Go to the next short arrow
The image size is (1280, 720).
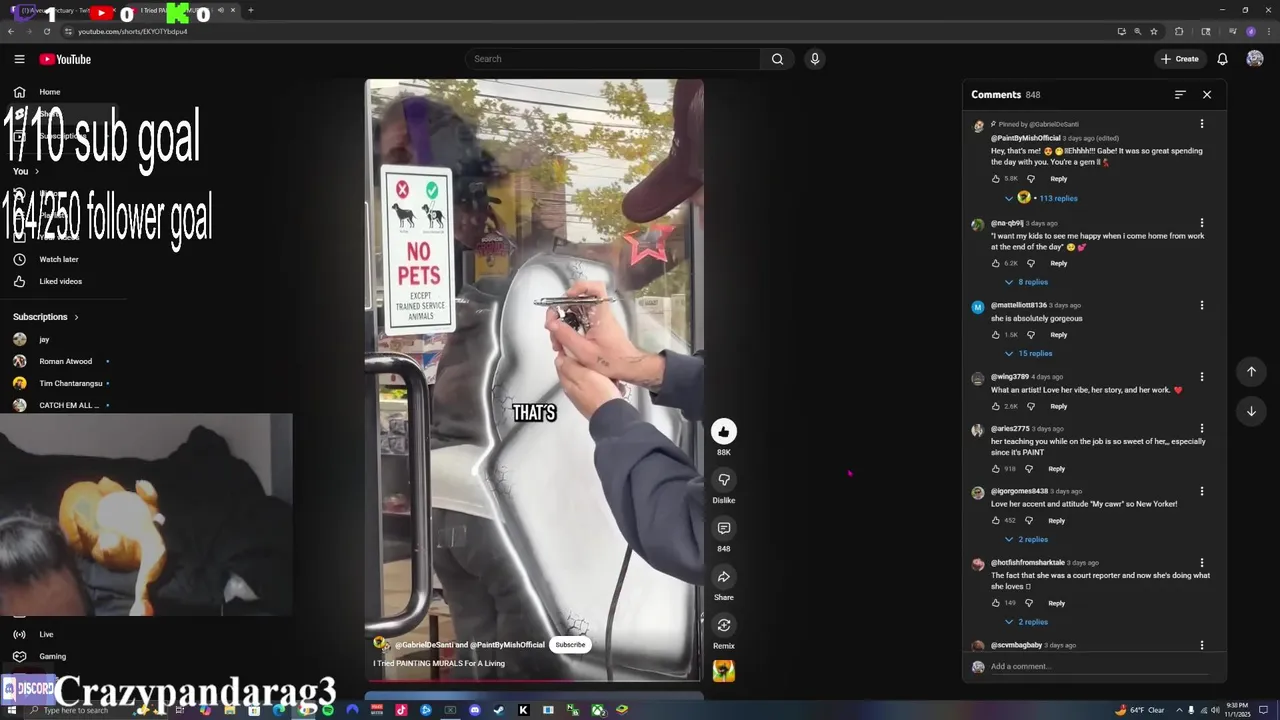1251,411
